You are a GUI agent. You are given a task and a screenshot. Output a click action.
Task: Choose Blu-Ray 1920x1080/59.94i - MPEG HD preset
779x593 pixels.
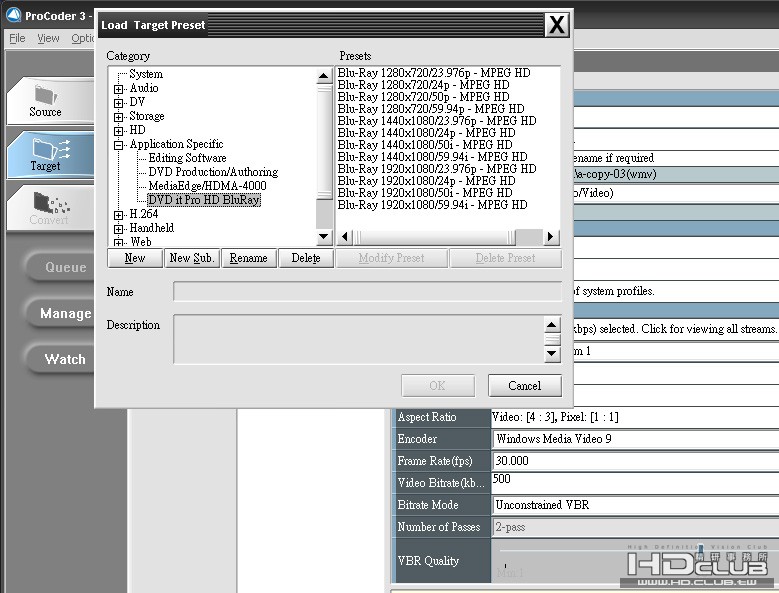pyautogui.click(x=432, y=205)
